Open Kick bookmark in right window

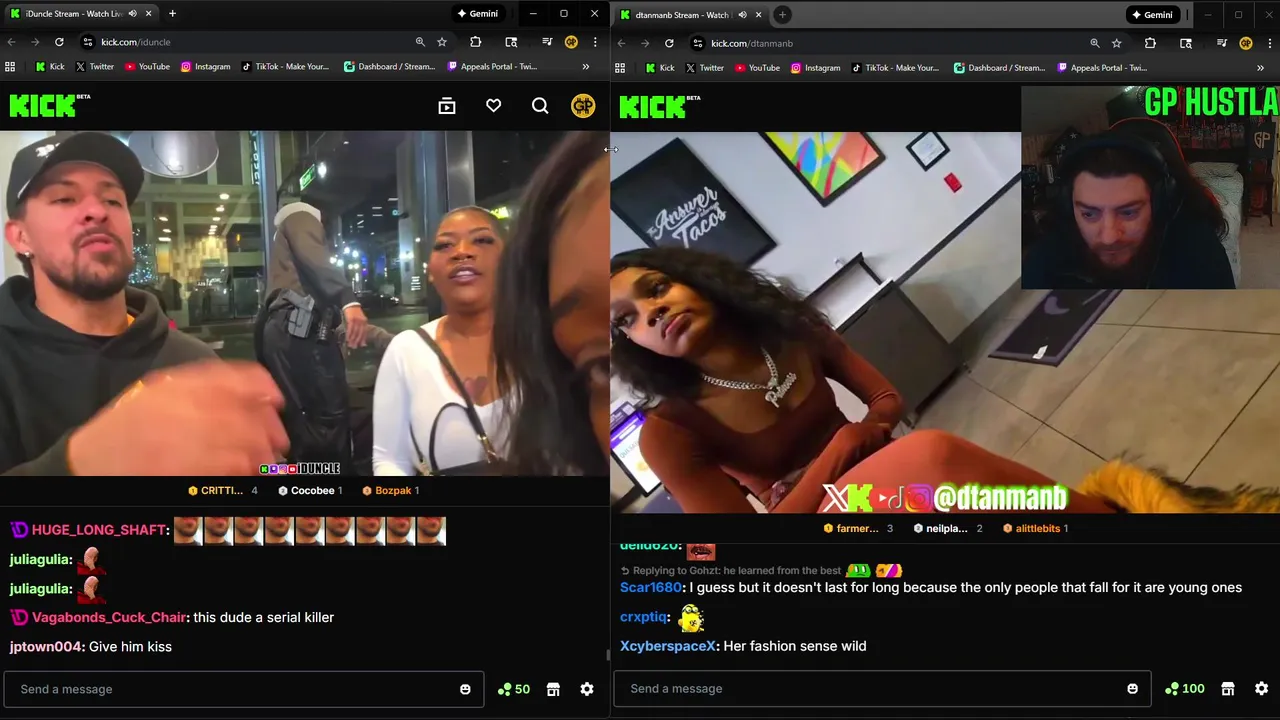pyautogui.click(x=660, y=68)
